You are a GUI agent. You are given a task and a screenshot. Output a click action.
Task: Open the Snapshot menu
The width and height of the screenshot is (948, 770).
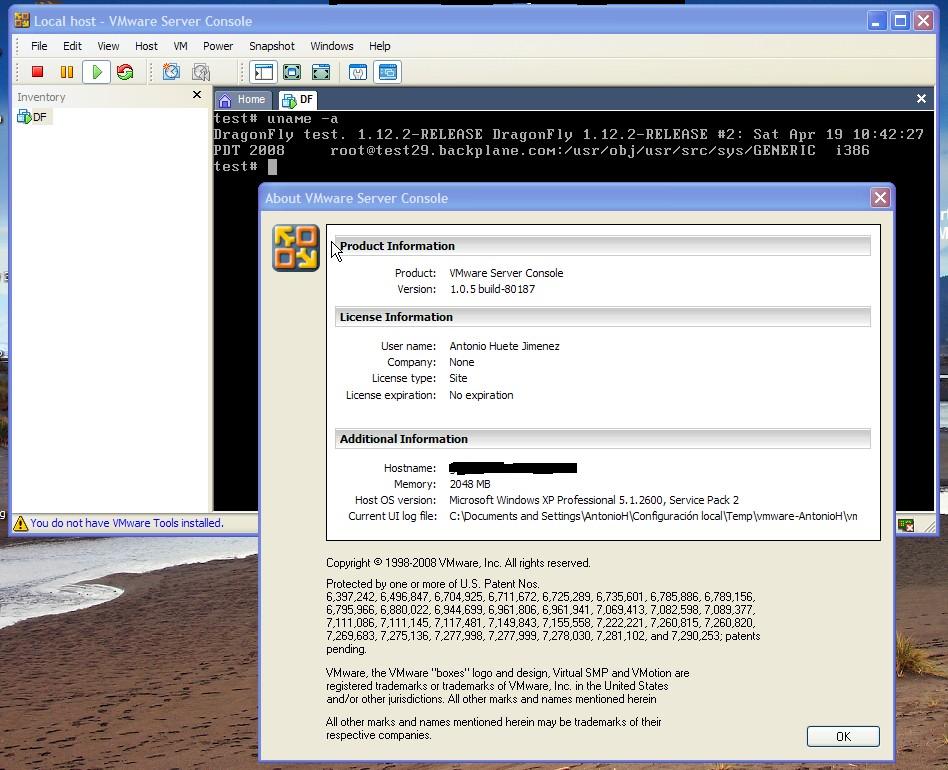tap(271, 46)
